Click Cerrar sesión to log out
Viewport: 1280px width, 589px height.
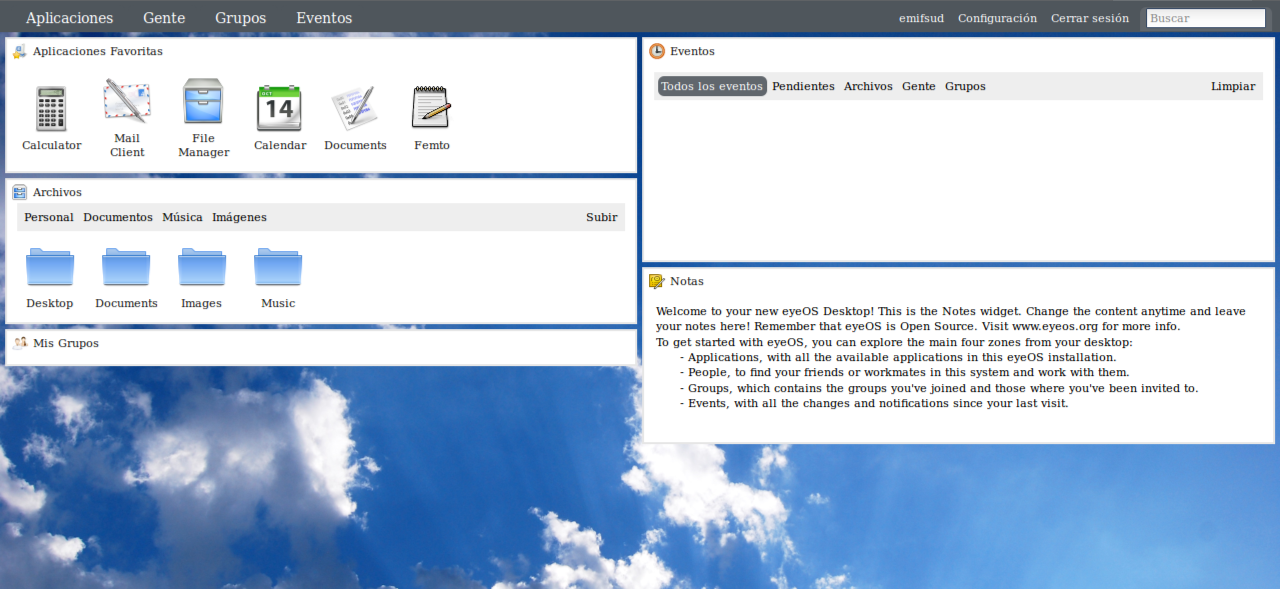[1090, 18]
